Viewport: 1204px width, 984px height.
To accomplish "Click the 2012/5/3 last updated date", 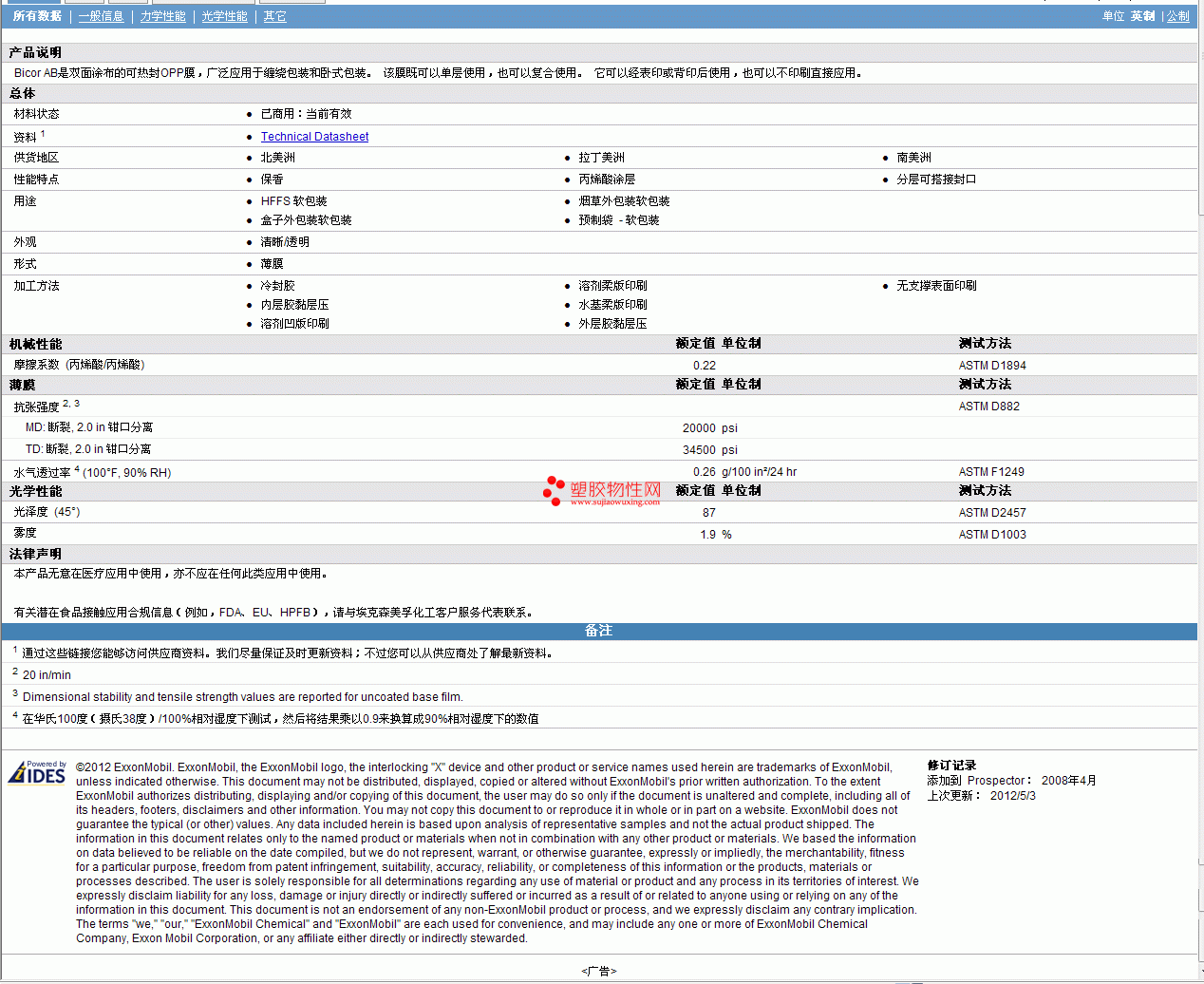I will (x=1013, y=796).
